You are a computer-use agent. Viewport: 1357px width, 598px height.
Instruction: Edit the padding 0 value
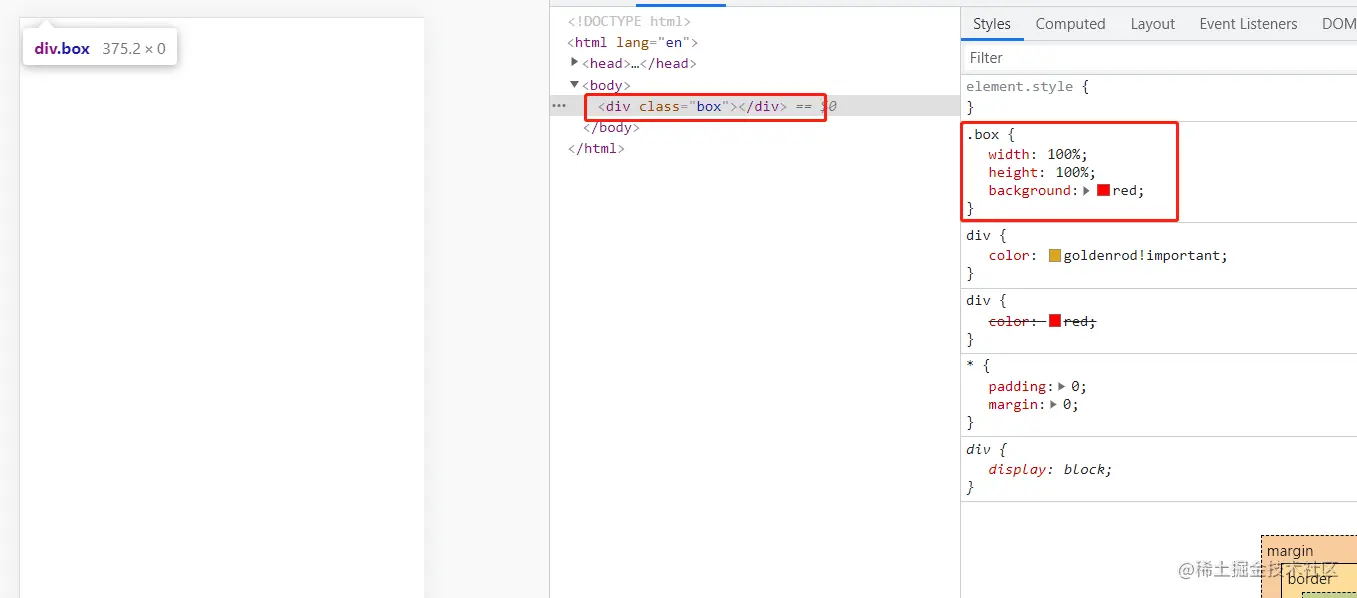click(1074, 386)
